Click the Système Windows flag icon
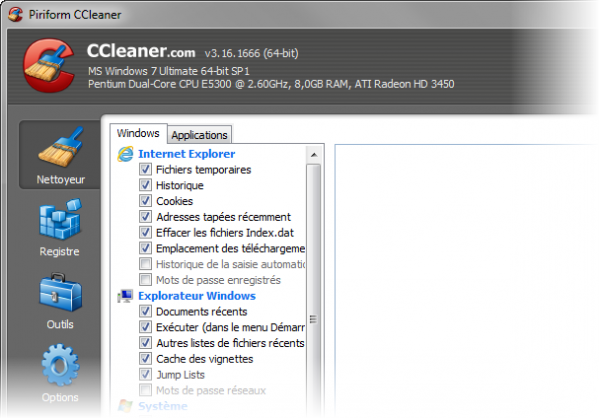Image resolution: width=600 pixels, height=419 pixels. pyautogui.click(x=125, y=407)
